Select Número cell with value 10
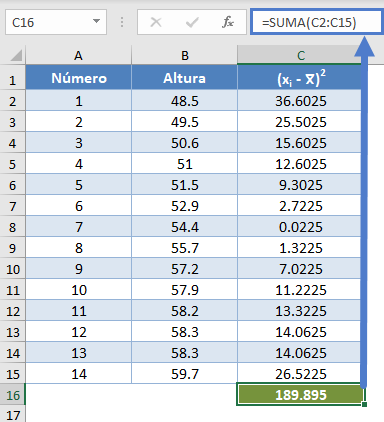Viewport: 384px width, 422px height. pos(79,290)
